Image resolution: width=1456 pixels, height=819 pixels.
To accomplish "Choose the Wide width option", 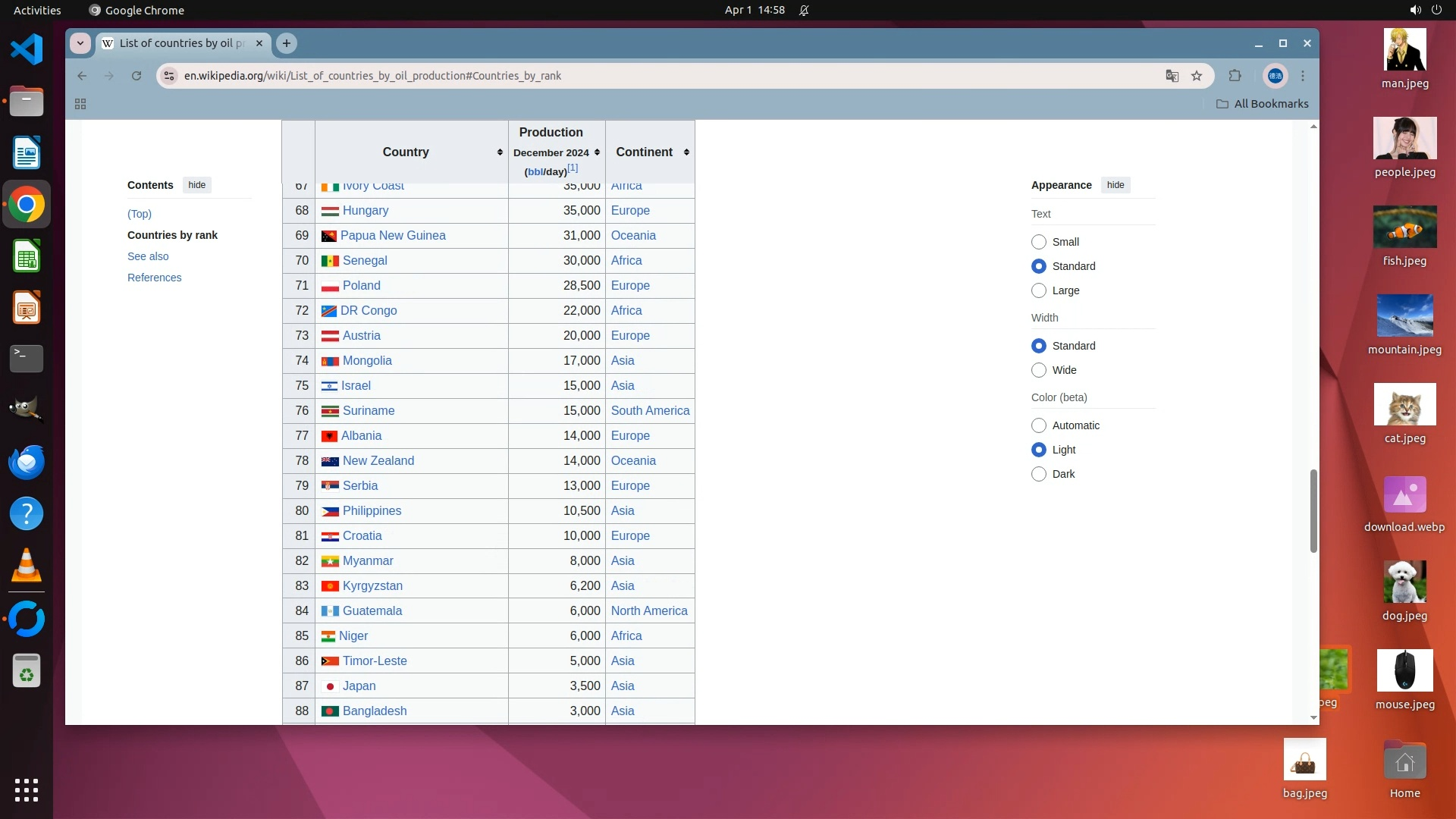I will [1039, 370].
